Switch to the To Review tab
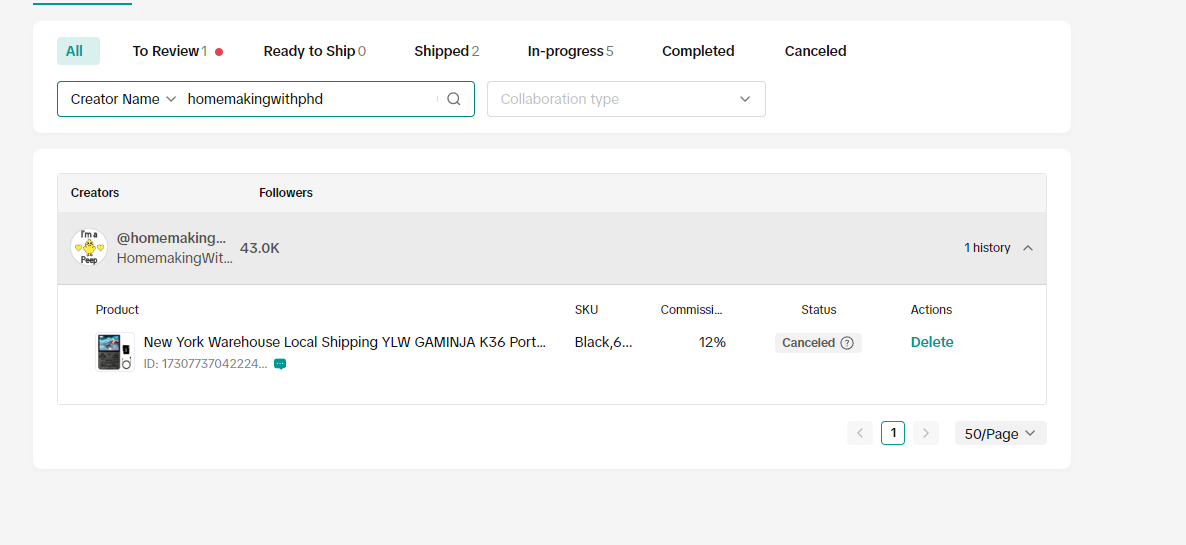1186x545 pixels. point(170,51)
